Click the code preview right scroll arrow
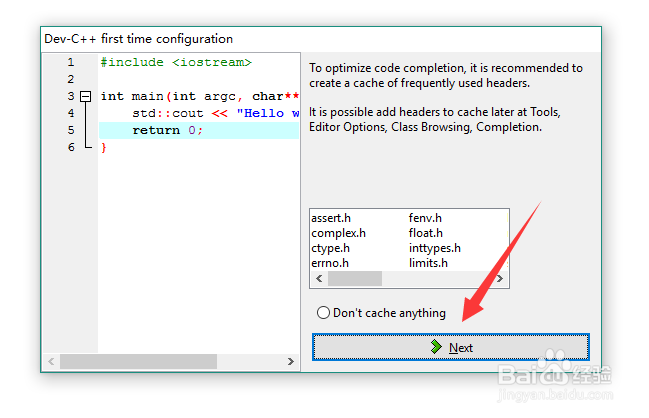This screenshot has height=418, width=649. pos(291,361)
